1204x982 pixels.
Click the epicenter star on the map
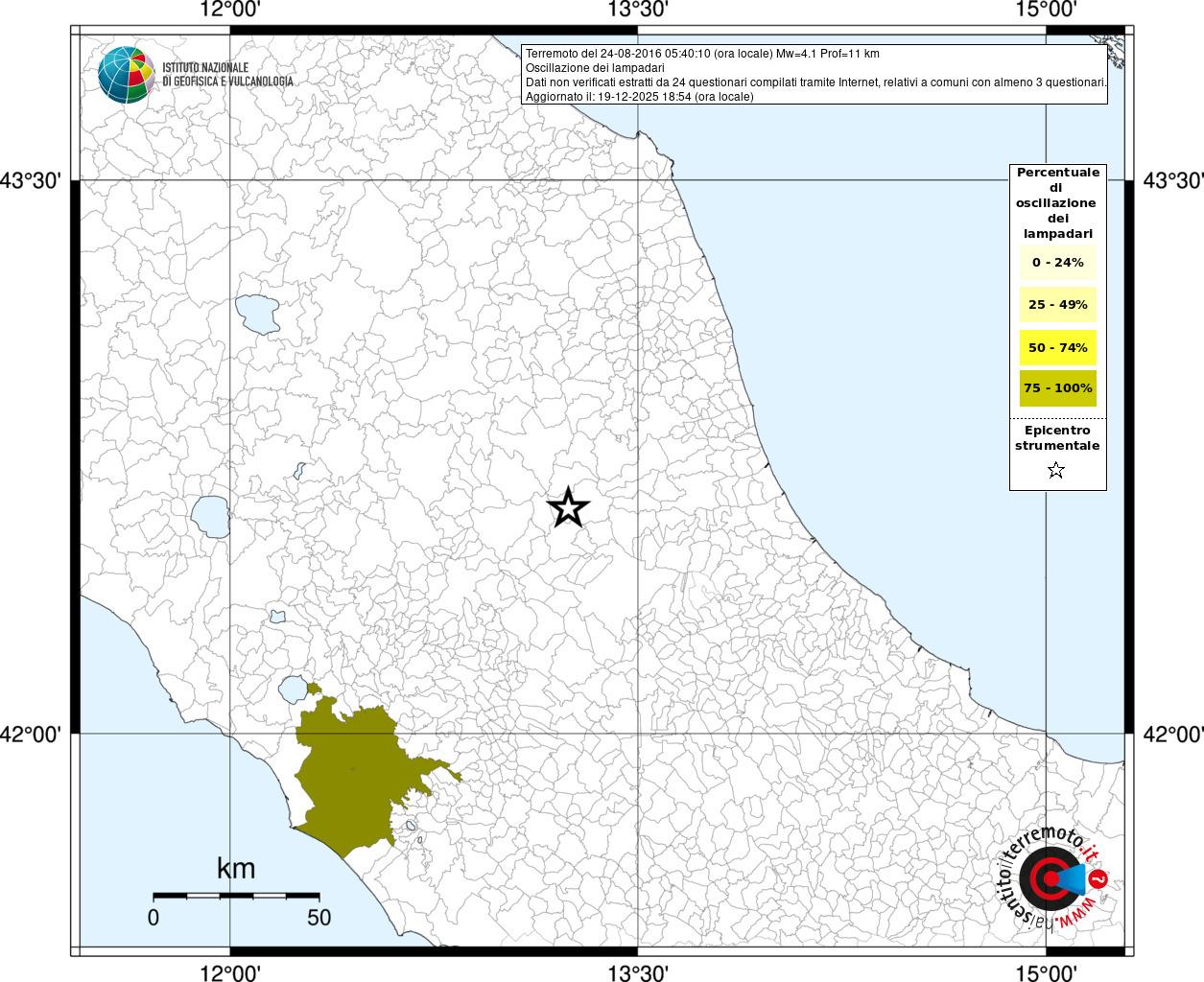[x=568, y=507]
